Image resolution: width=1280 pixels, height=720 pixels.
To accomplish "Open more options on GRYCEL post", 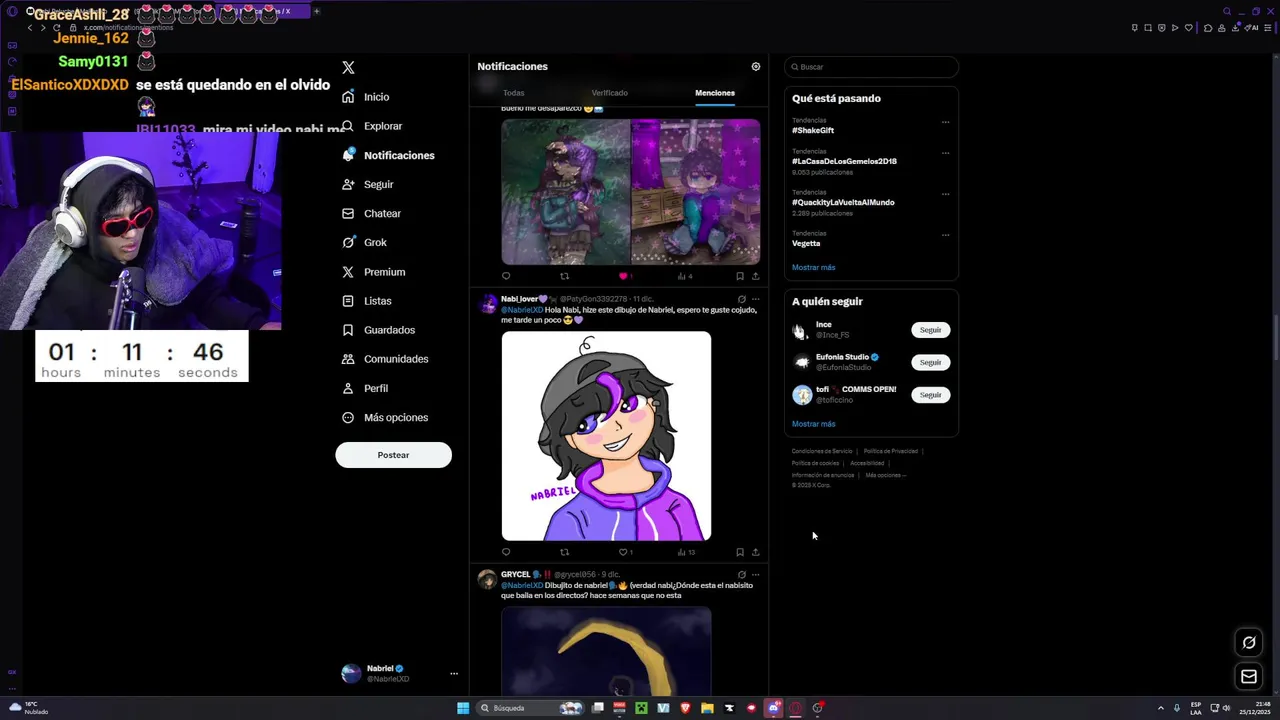I will [x=756, y=575].
